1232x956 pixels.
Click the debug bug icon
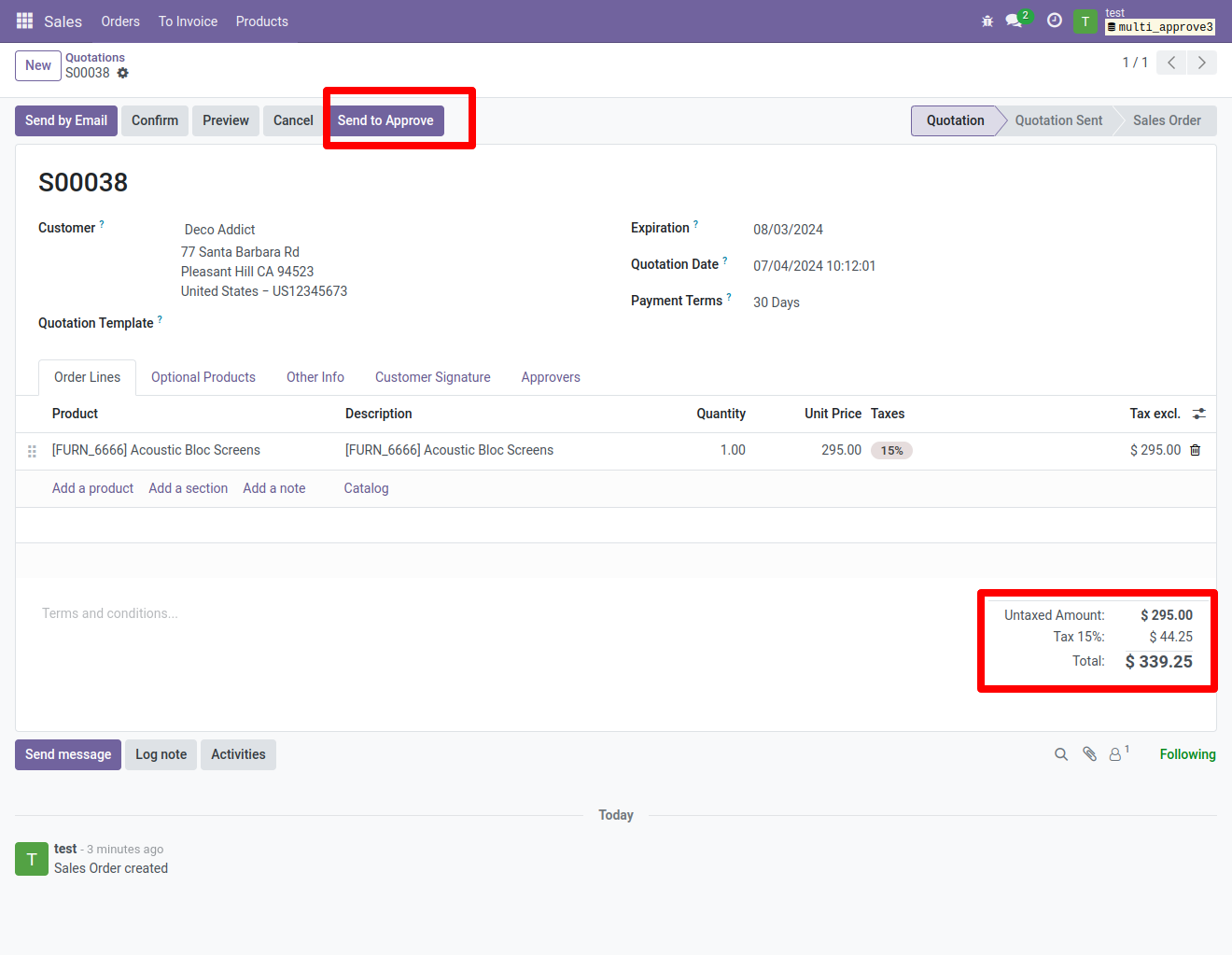click(x=987, y=21)
